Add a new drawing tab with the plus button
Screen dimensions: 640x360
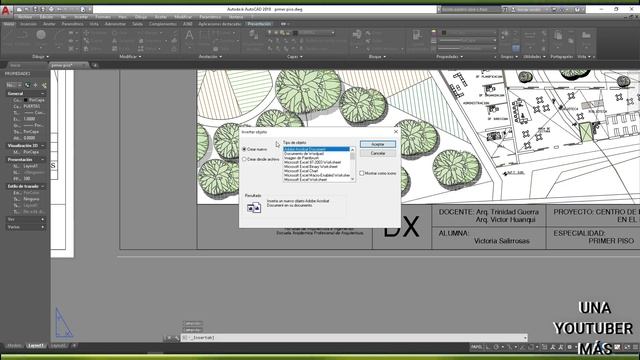tap(95, 65)
